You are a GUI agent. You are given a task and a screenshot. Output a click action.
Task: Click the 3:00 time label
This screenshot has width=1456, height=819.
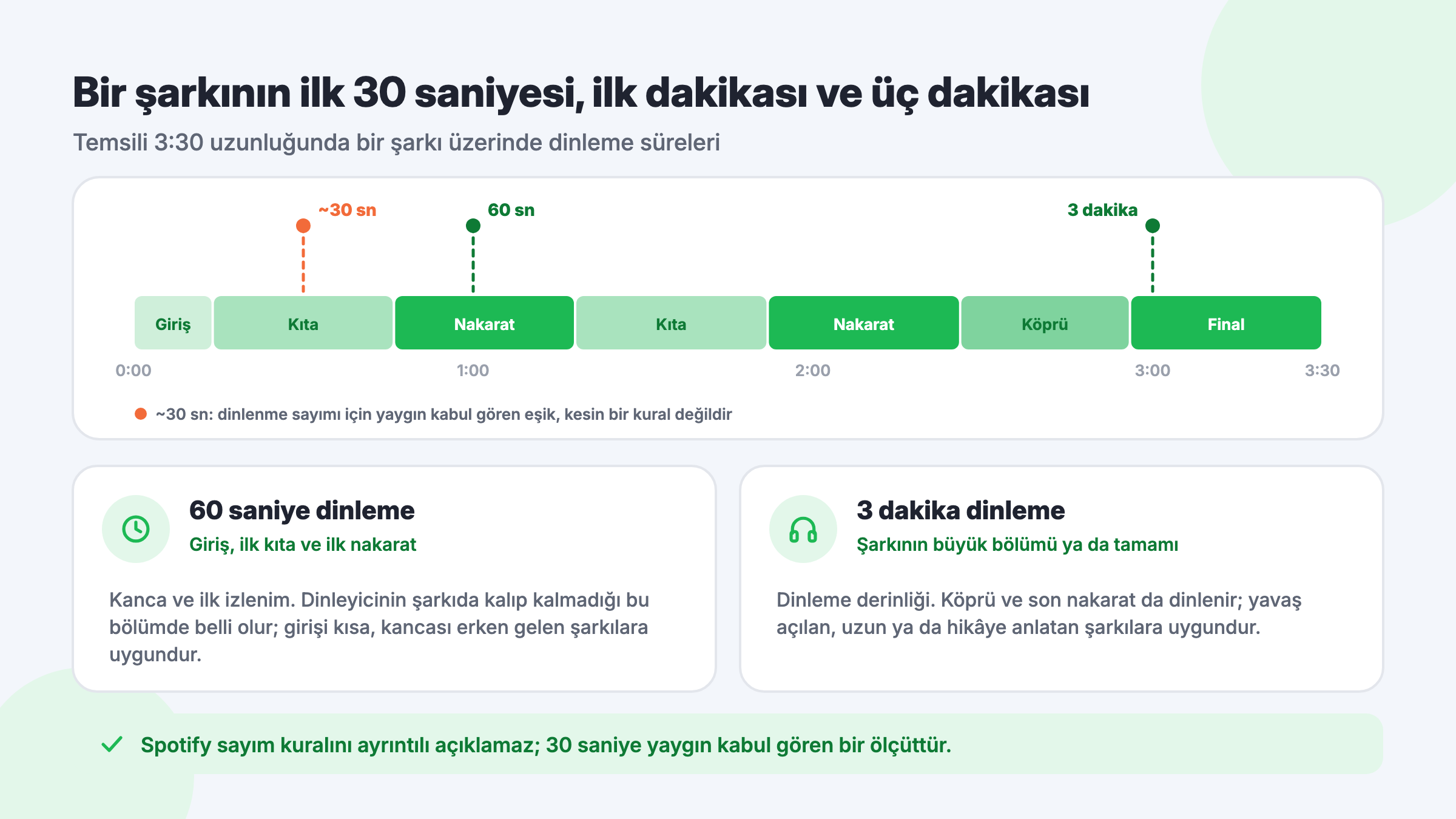click(1153, 370)
